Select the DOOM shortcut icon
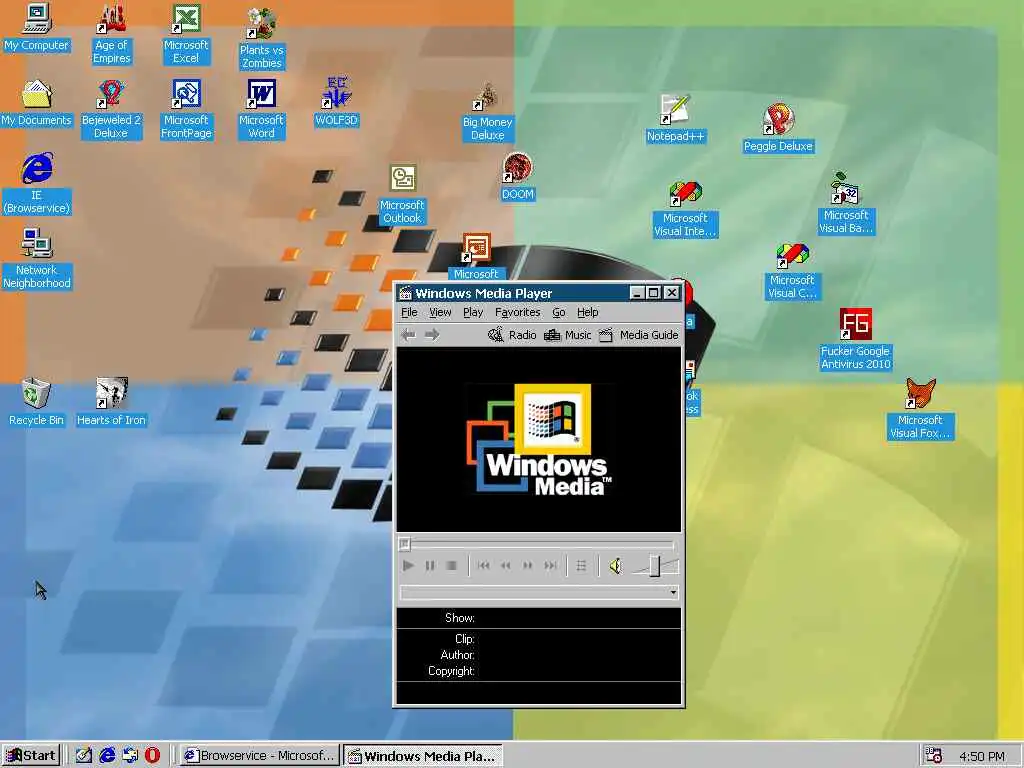This screenshot has height=768, width=1024. [518, 176]
